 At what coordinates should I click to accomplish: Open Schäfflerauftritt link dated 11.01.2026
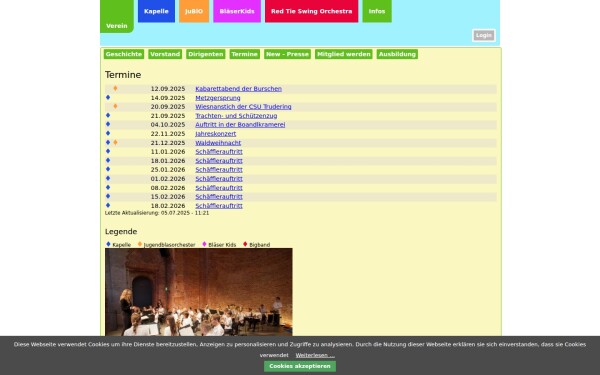coord(219,152)
